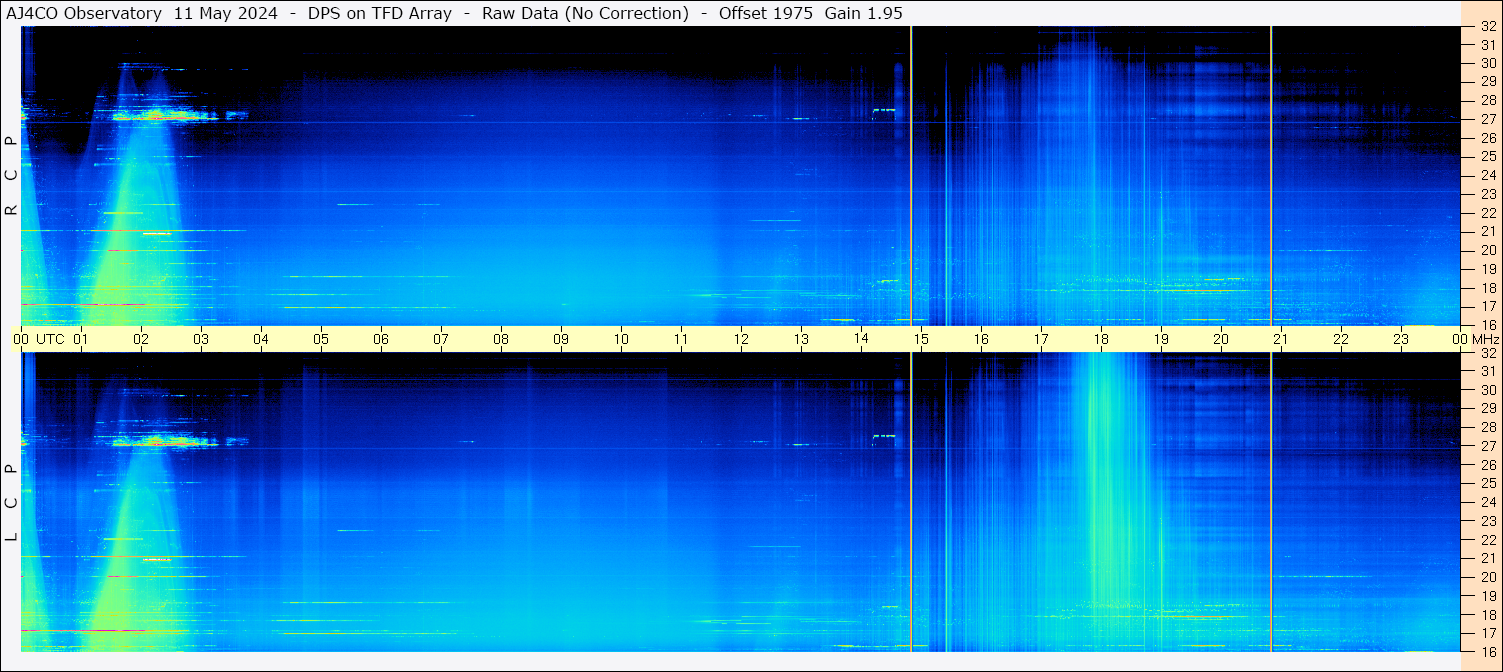1503x672 pixels.
Task: Click hour 01 on the time axis
Action: (x=81, y=339)
